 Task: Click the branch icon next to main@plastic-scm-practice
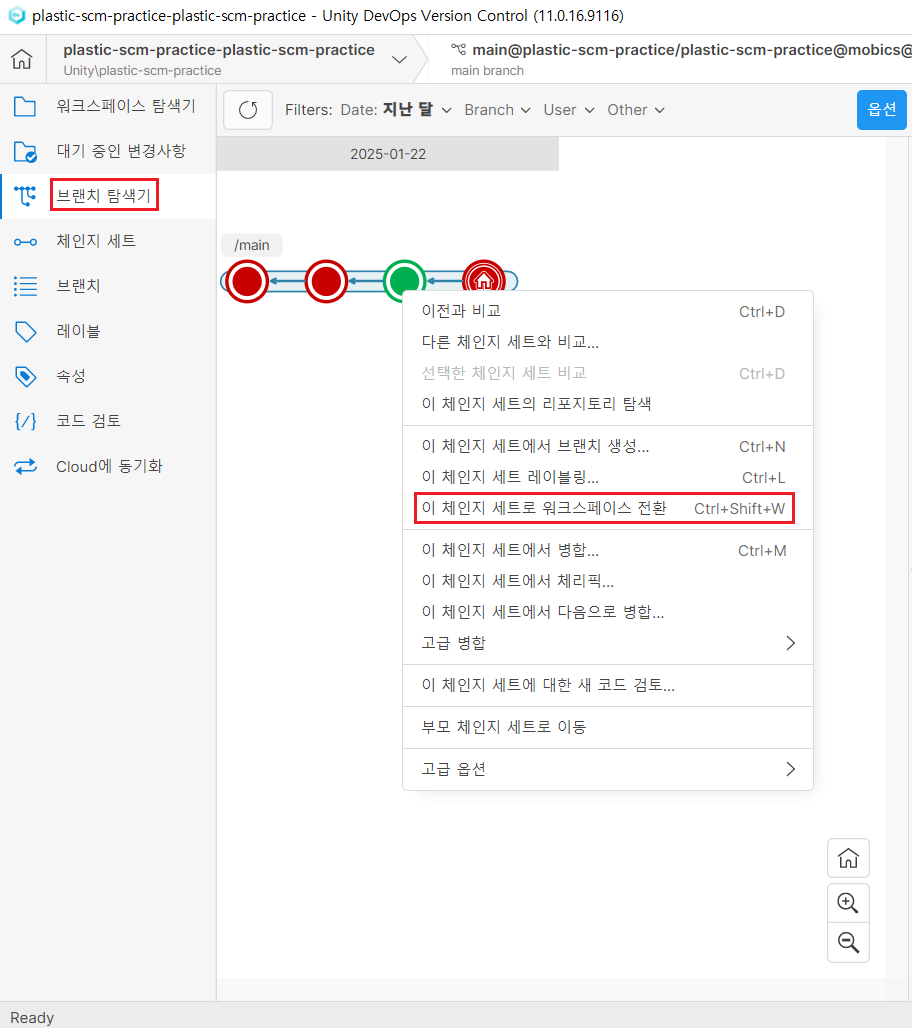(458, 49)
